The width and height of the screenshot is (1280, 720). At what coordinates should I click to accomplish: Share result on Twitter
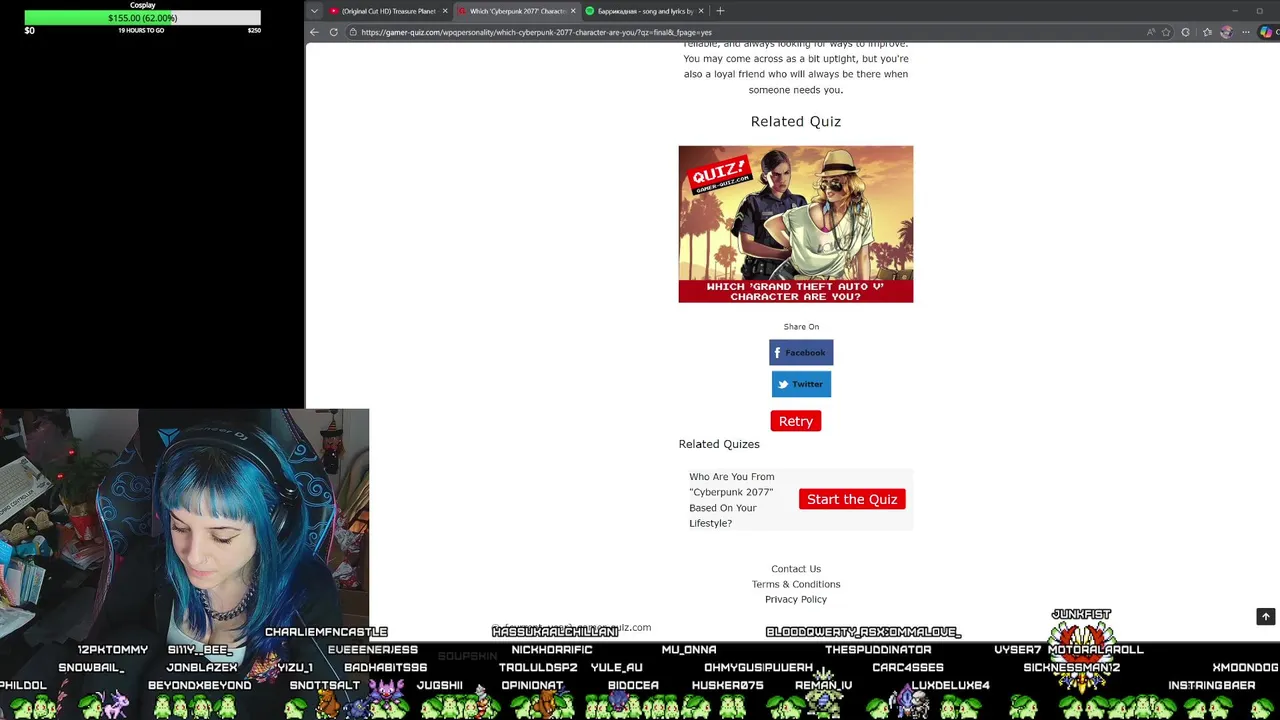(x=801, y=384)
